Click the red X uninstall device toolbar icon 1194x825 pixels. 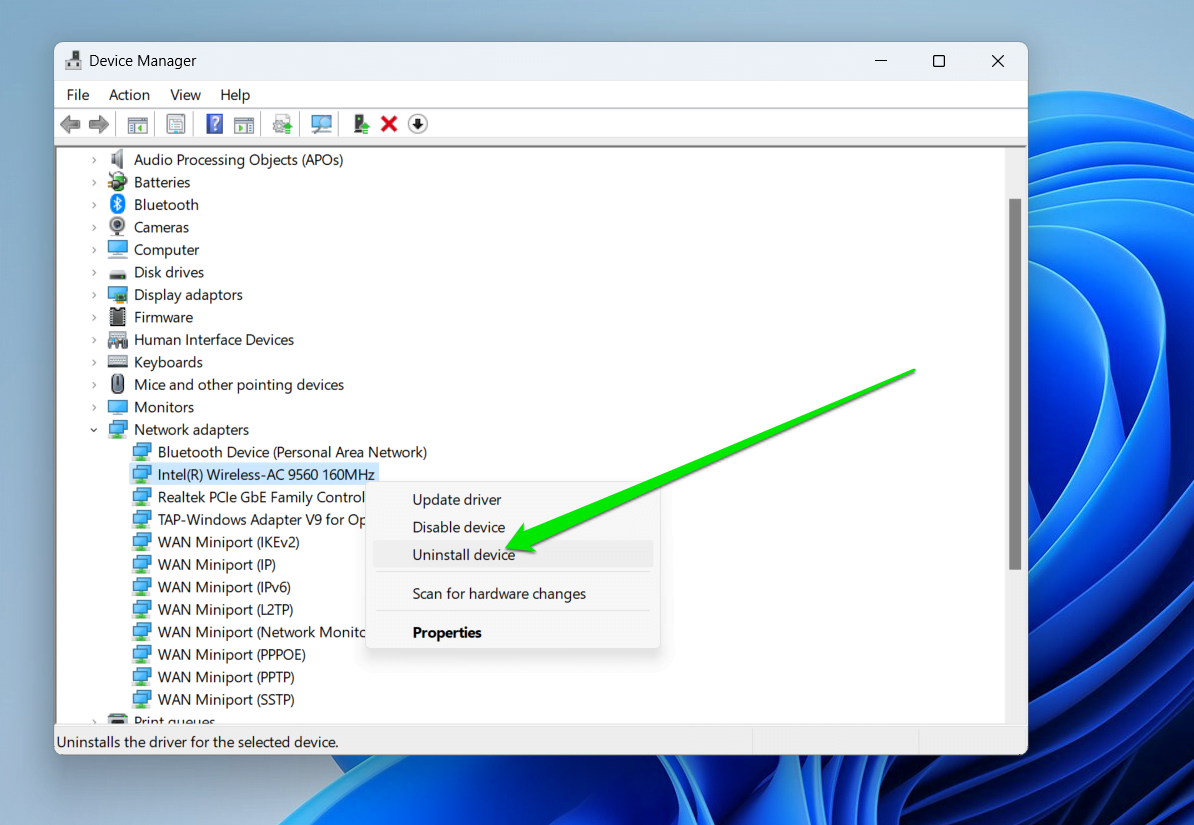click(x=389, y=124)
